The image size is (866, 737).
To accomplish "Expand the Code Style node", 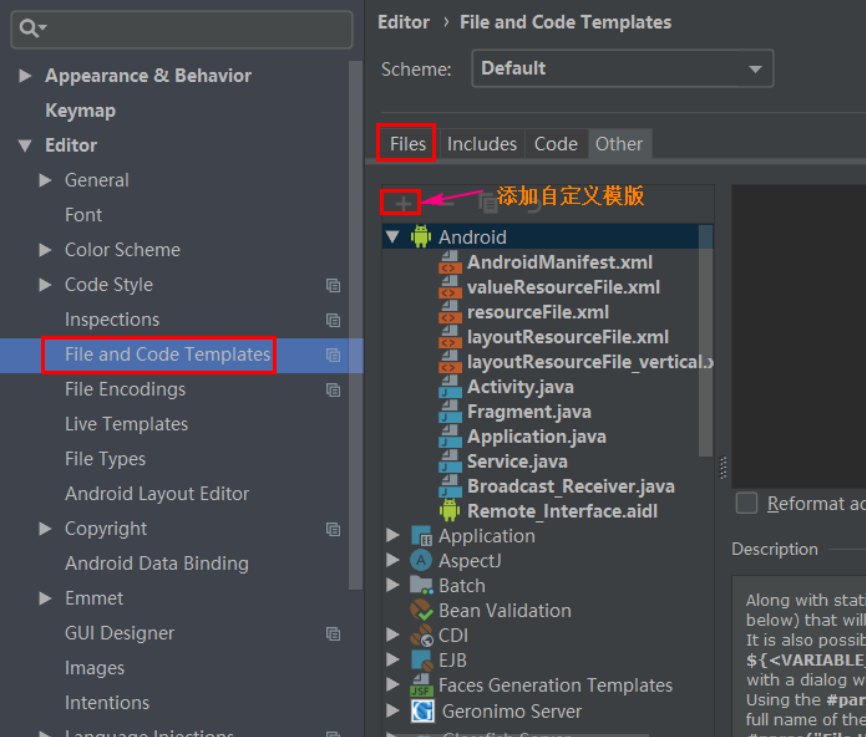I will (x=45, y=285).
